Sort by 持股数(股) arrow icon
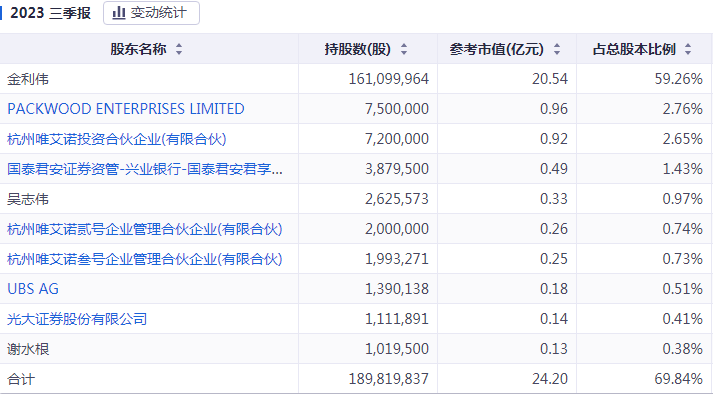Screen dimensions: 713x394 point(404,49)
